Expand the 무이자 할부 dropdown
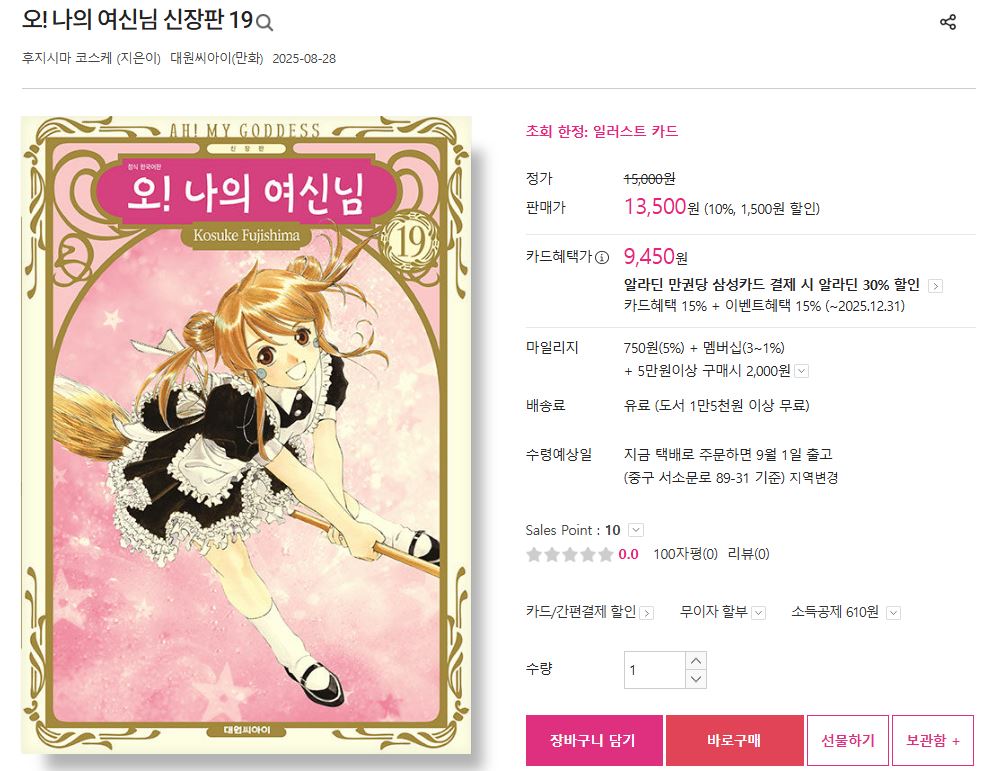Viewport: 988px width, 771px height. click(x=759, y=613)
